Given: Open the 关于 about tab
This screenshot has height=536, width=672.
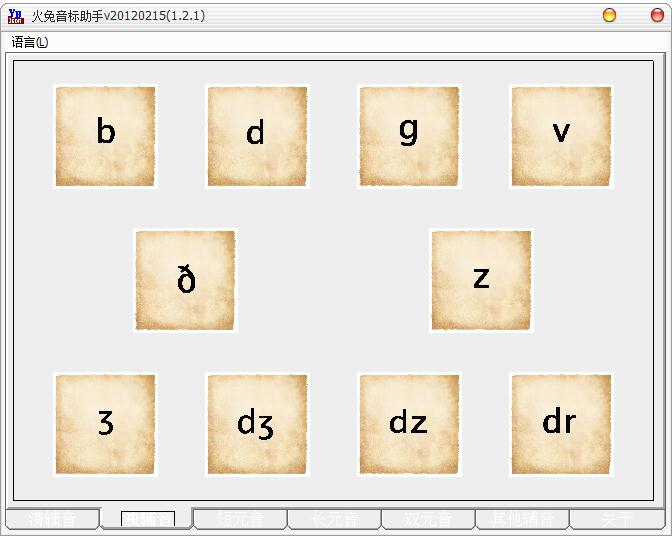Looking at the screenshot, I should pyautogui.click(x=617, y=519).
